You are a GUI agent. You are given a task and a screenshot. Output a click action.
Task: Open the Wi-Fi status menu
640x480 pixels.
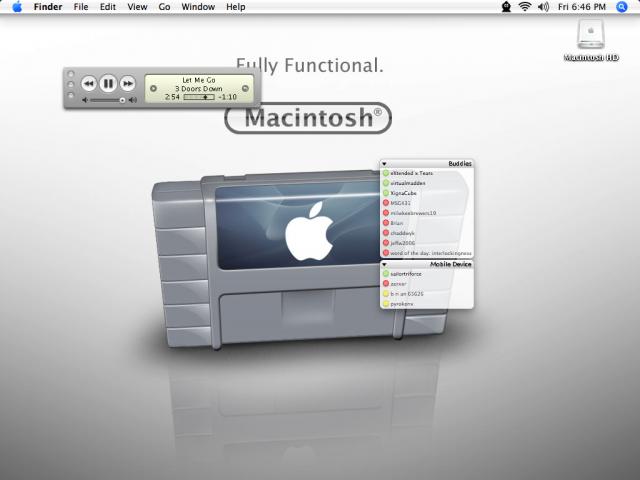[524, 7]
